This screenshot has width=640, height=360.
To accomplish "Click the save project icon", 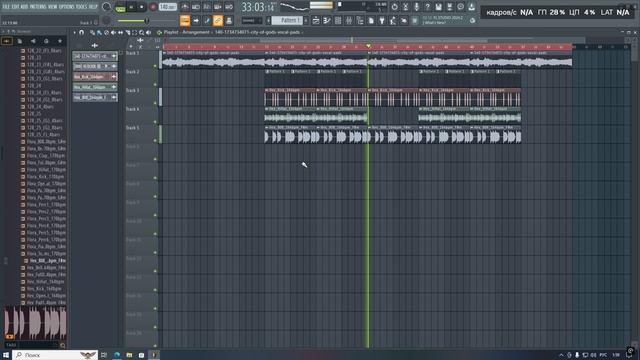I will pyautogui.click(x=438, y=7).
